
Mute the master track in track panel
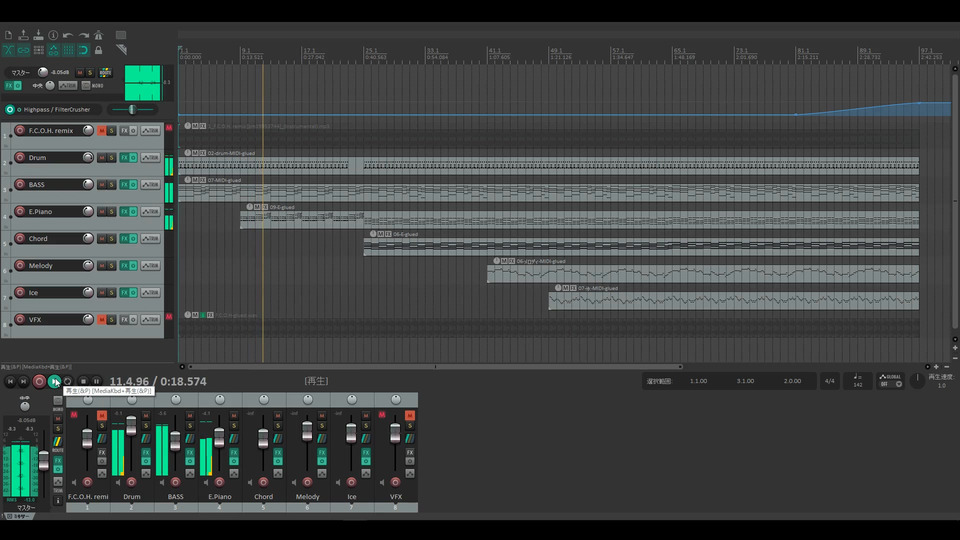pyautogui.click(x=80, y=72)
